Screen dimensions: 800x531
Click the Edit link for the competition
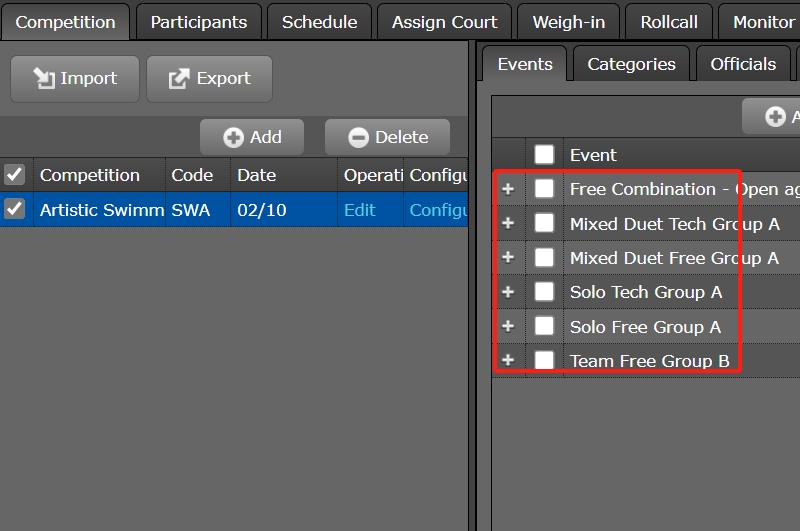click(360, 210)
